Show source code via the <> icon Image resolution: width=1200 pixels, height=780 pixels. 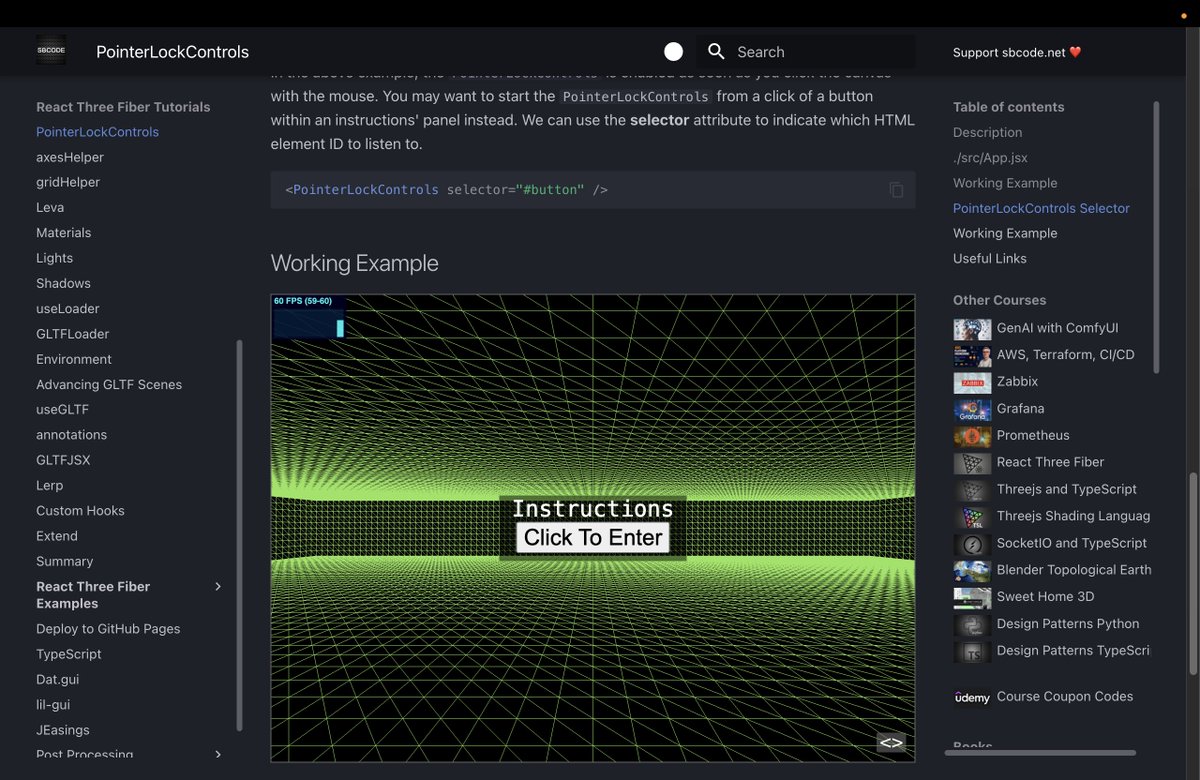coord(891,742)
